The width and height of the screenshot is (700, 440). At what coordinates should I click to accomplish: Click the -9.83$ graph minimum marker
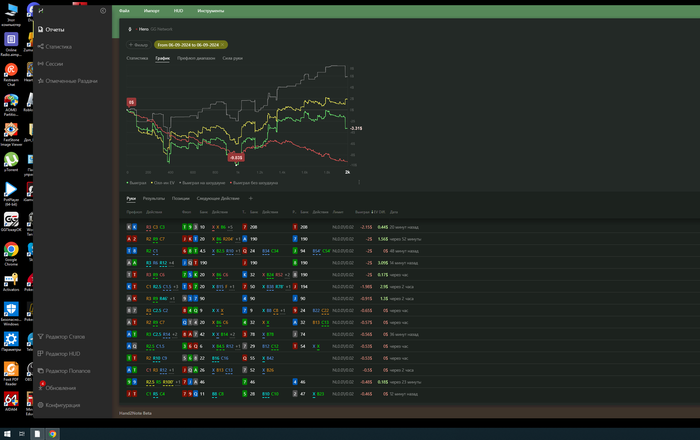[236, 158]
